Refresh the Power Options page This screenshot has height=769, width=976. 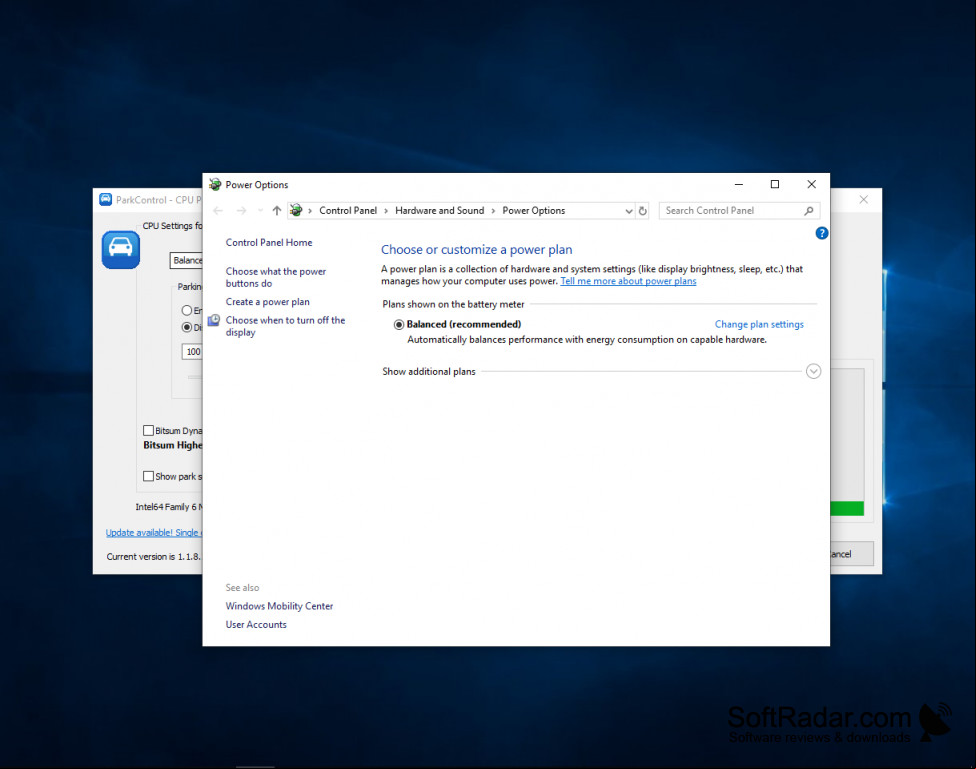tap(642, 210)
